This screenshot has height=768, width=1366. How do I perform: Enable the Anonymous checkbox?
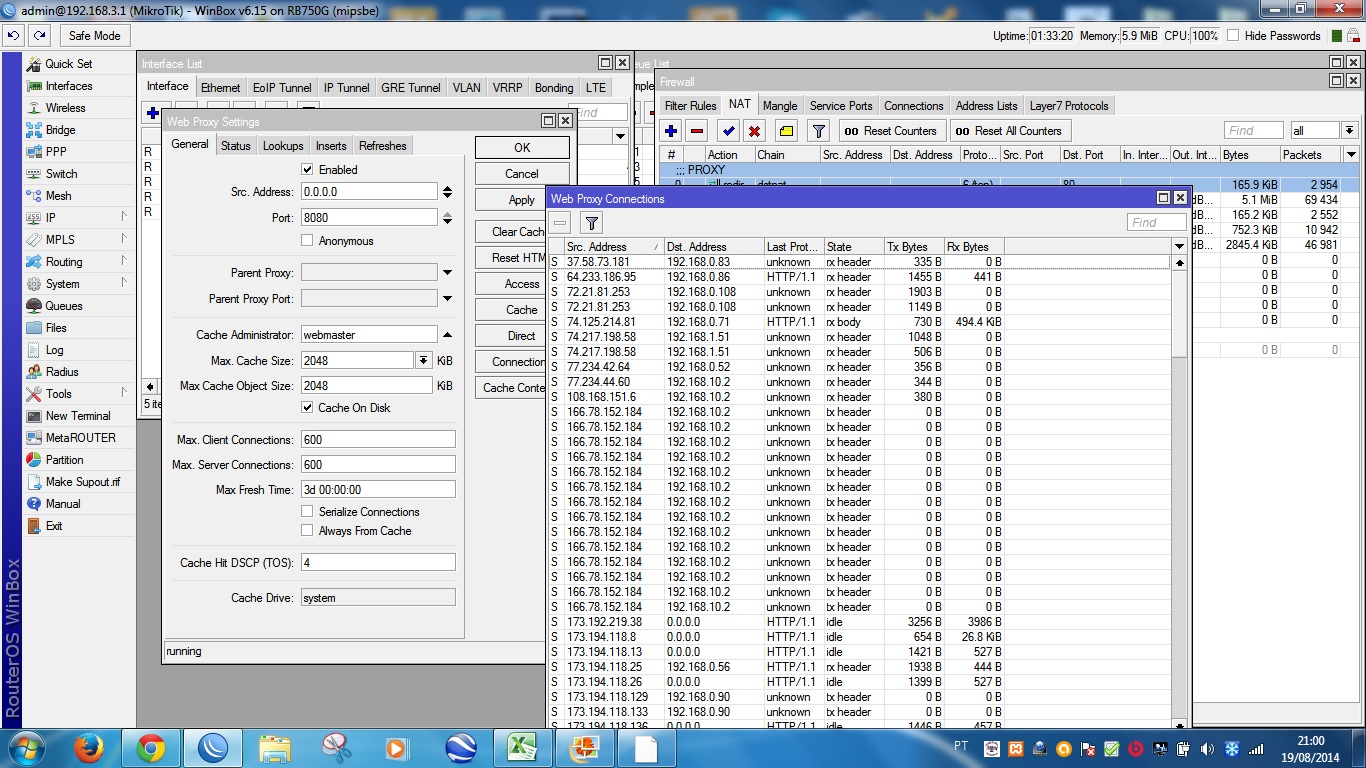(x=307, y=241)
